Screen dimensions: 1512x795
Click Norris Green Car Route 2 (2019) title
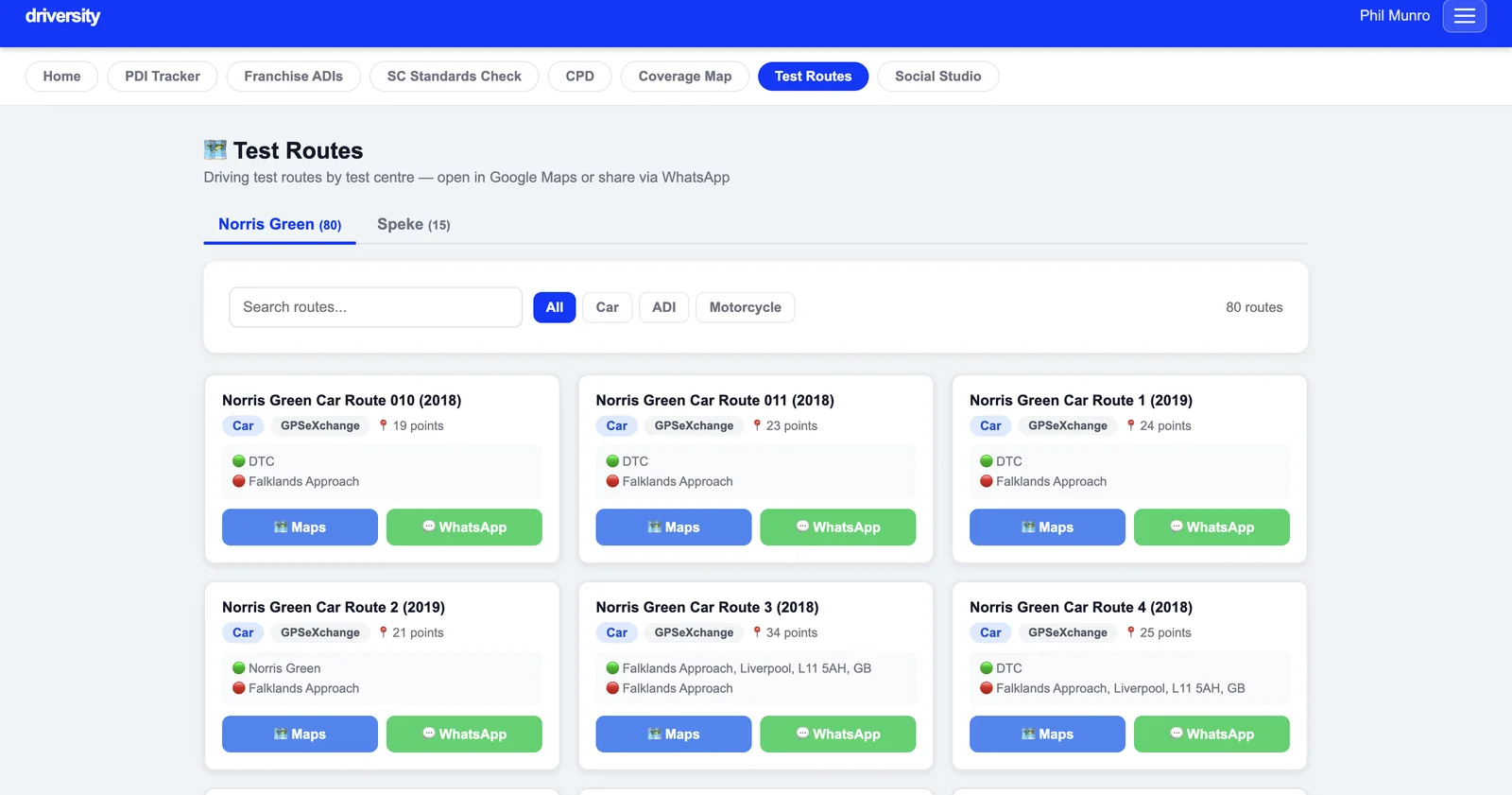[x=334, y=608]
